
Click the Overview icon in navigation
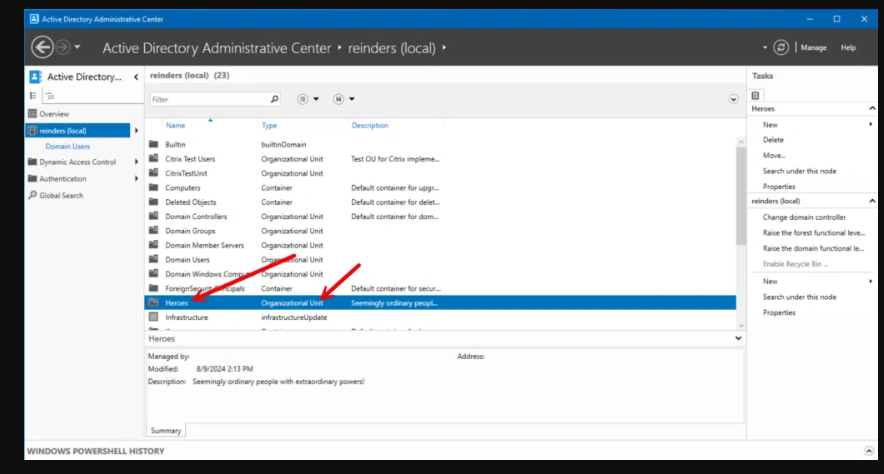[x=33, y=114]
